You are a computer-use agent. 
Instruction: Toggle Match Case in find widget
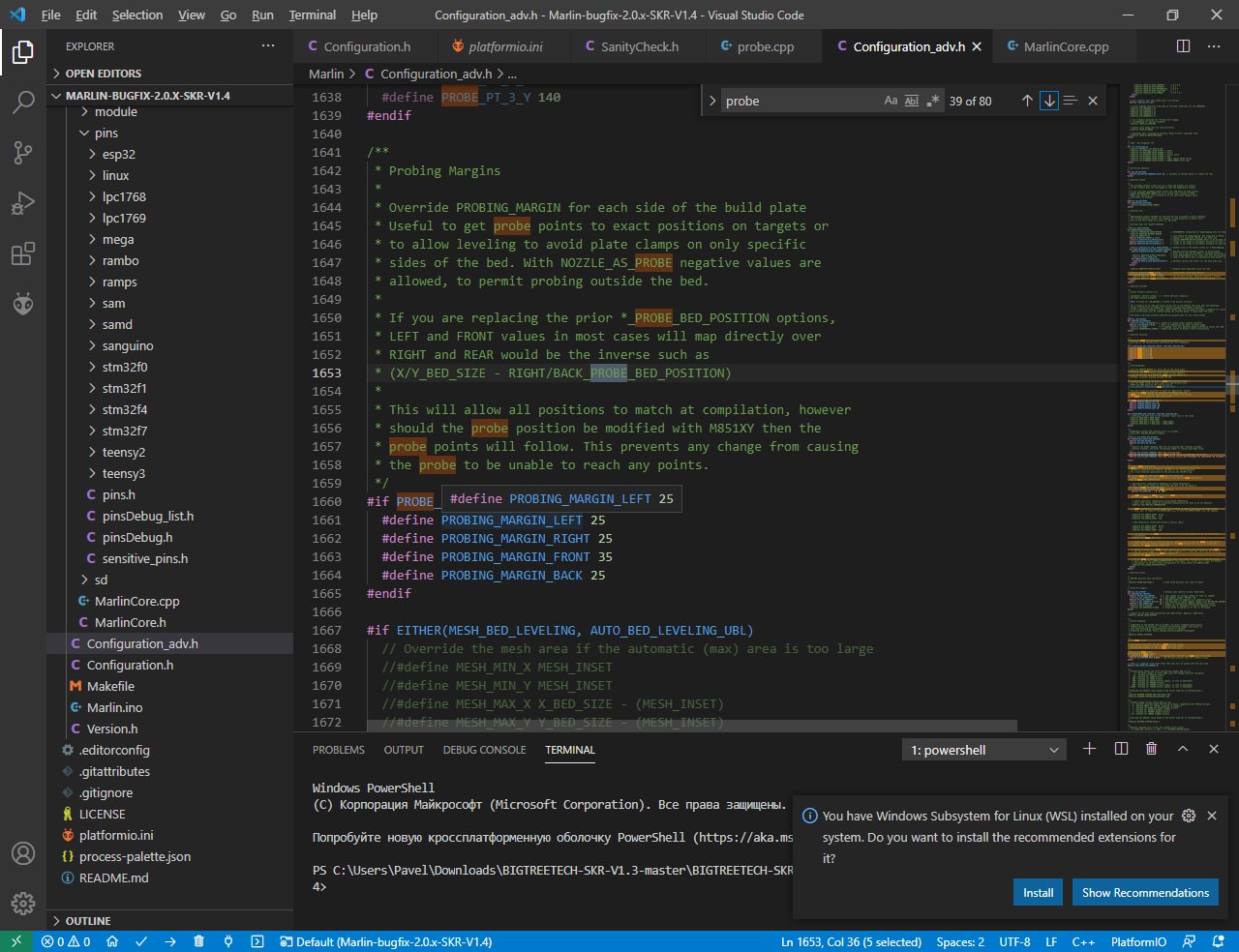[x=891, y=101]
